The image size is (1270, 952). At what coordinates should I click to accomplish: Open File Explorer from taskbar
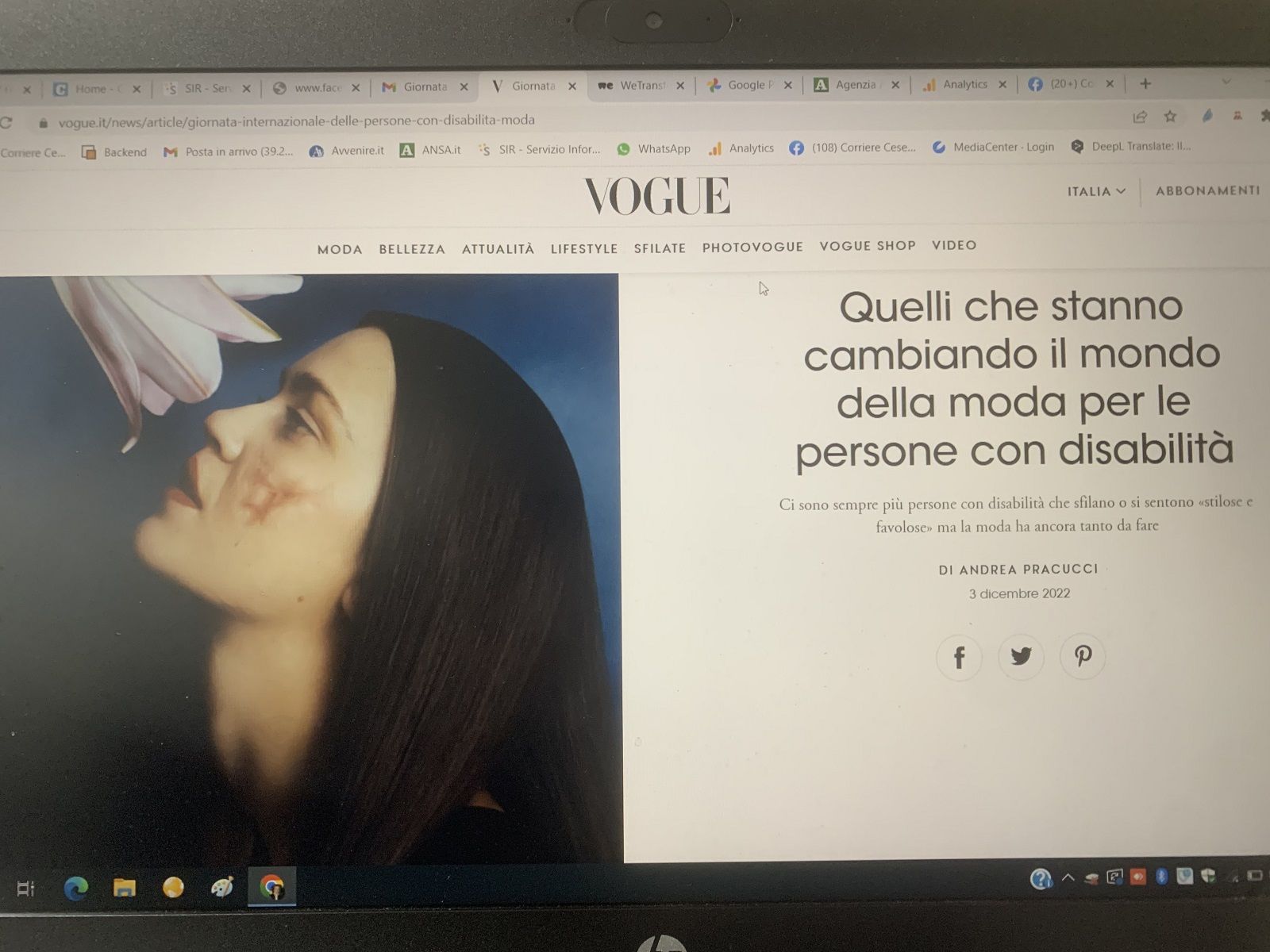point(125,888)
